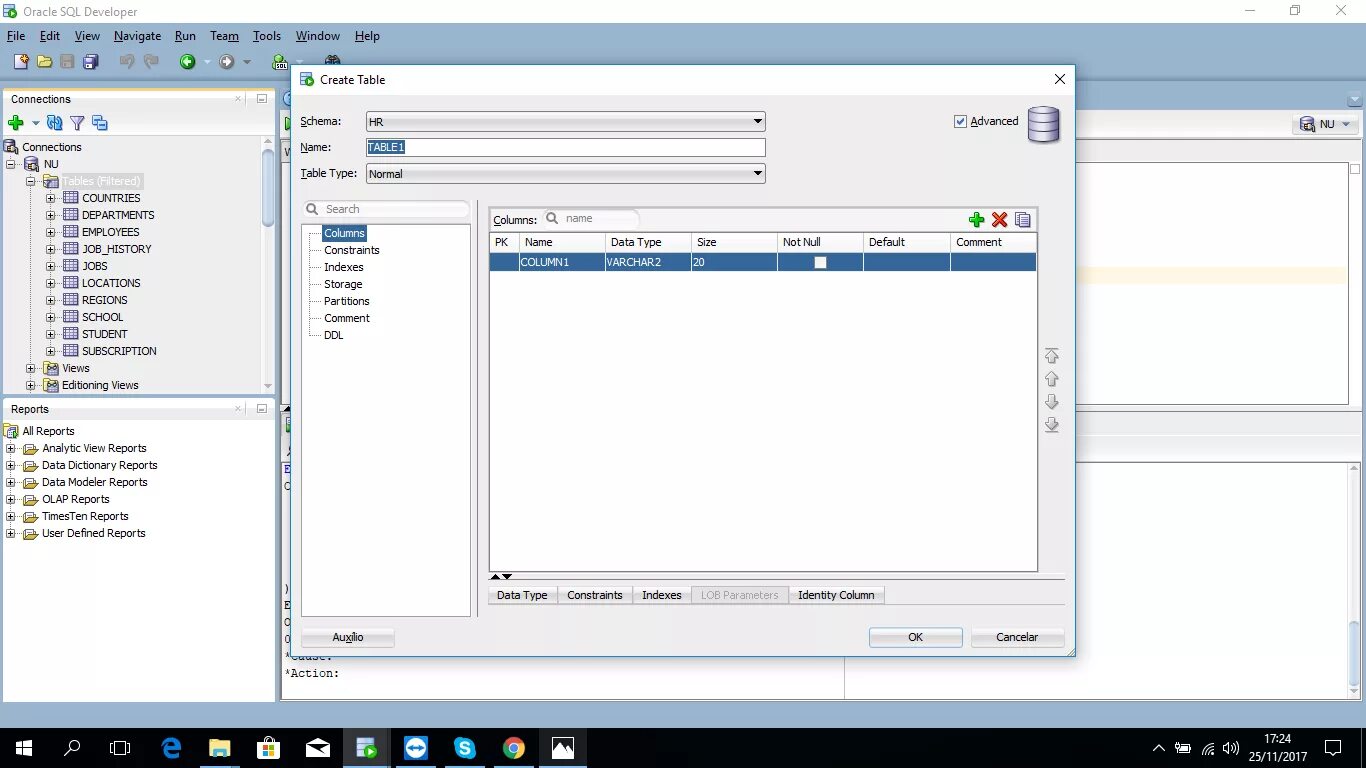Click the Refresh connections icon

coord(54,123)
